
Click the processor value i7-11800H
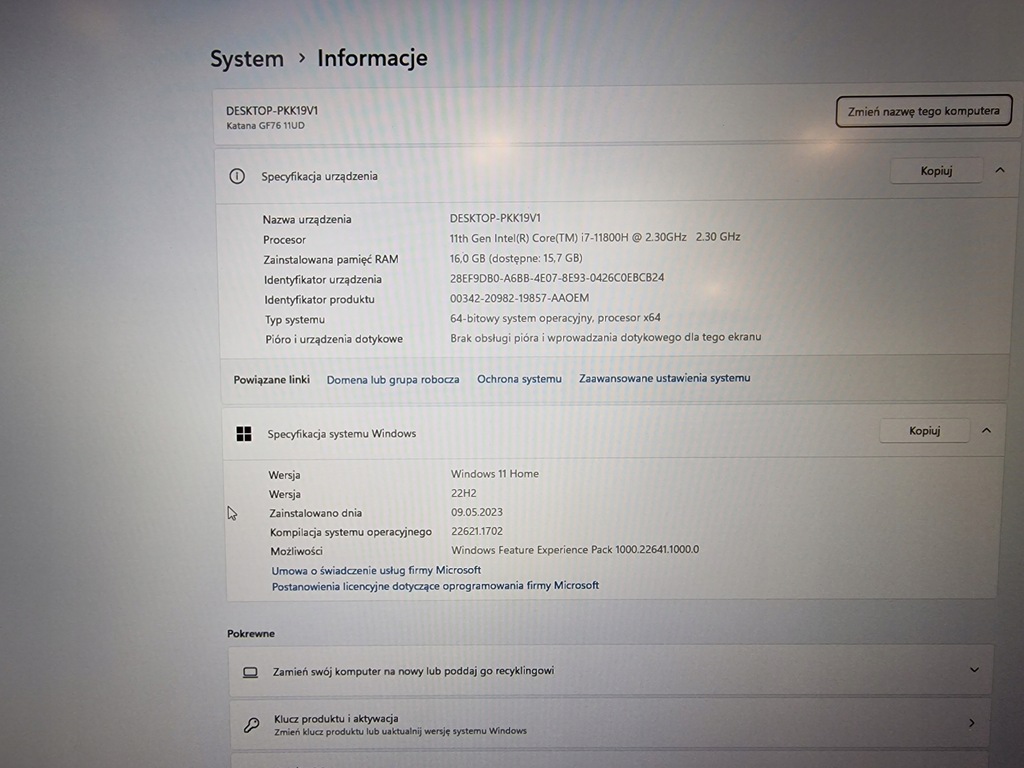[x=595, y=237]
